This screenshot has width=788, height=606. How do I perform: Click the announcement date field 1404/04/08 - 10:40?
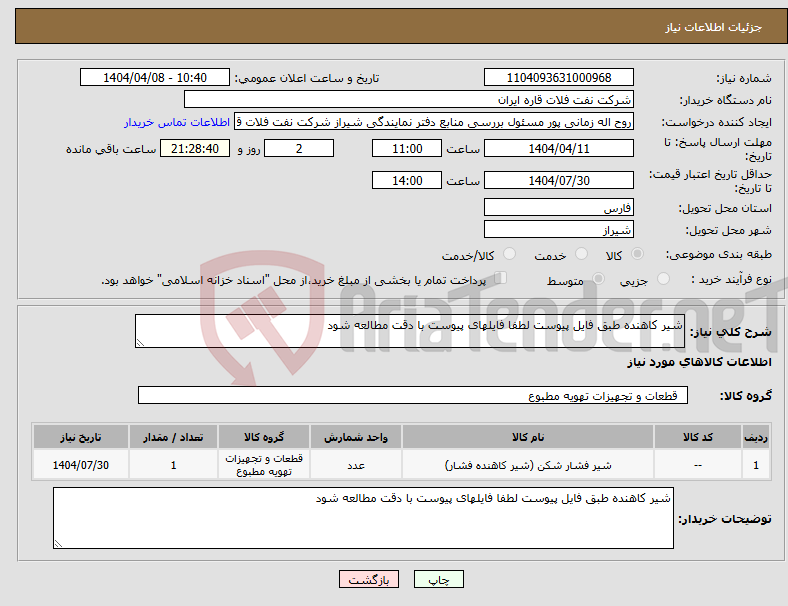[155, 77]
